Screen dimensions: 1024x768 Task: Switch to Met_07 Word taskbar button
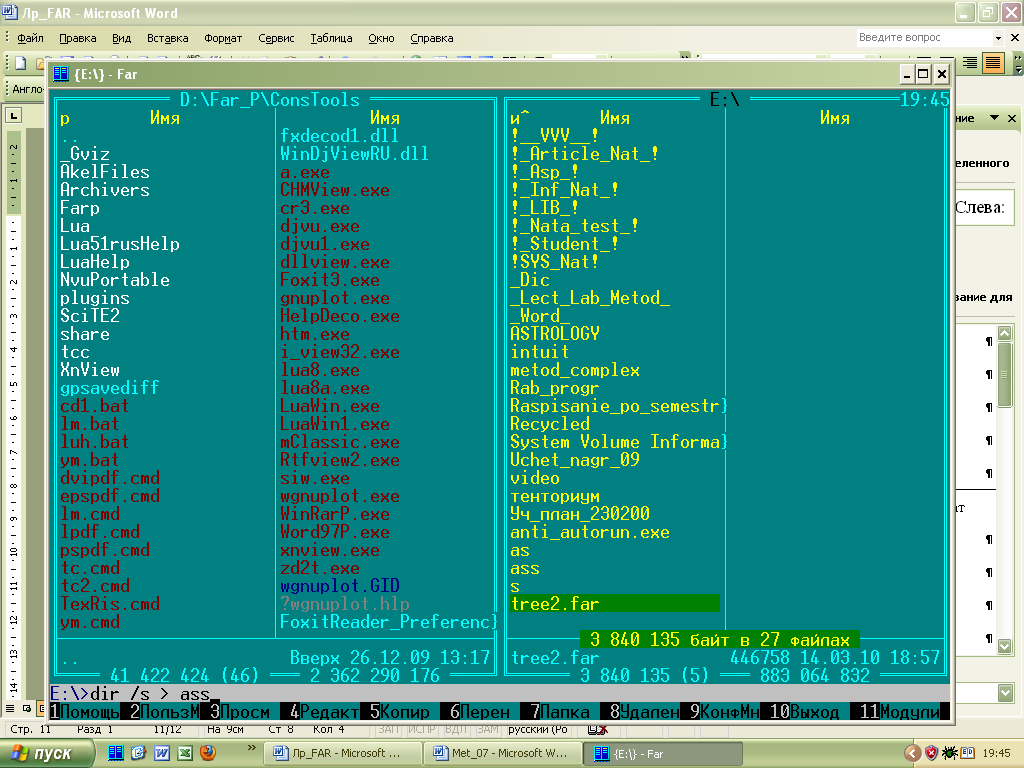point(503,754)
